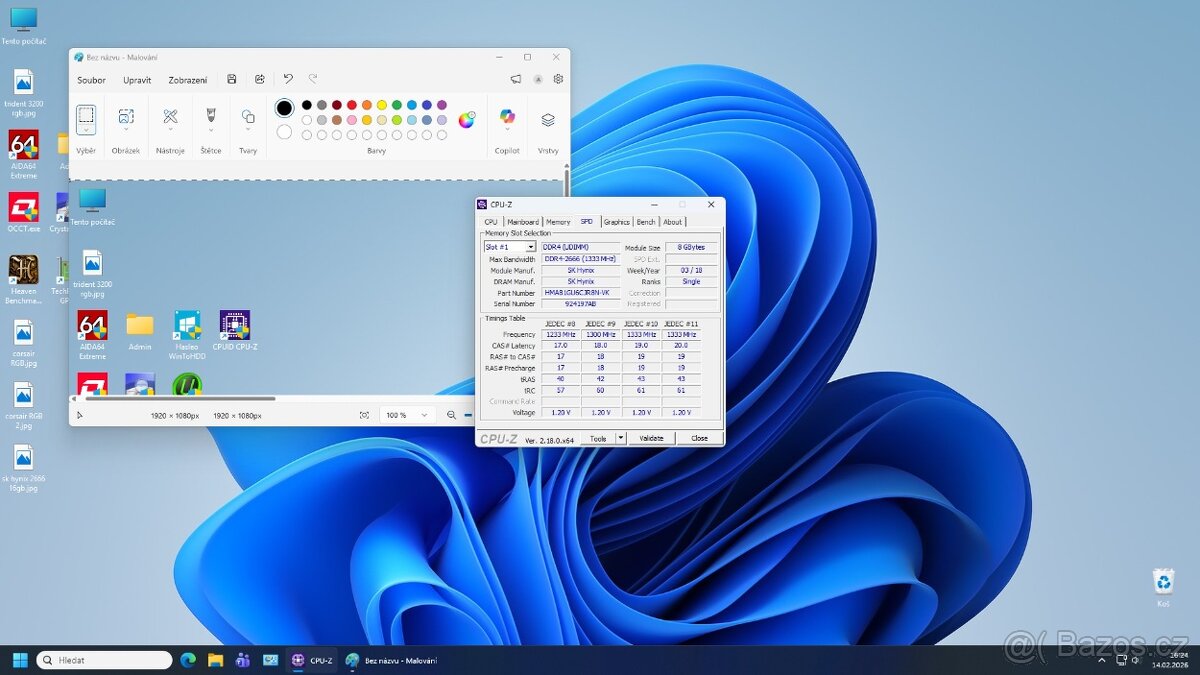
Task: Select the white secondary color circle
Action: click(285, 132)
